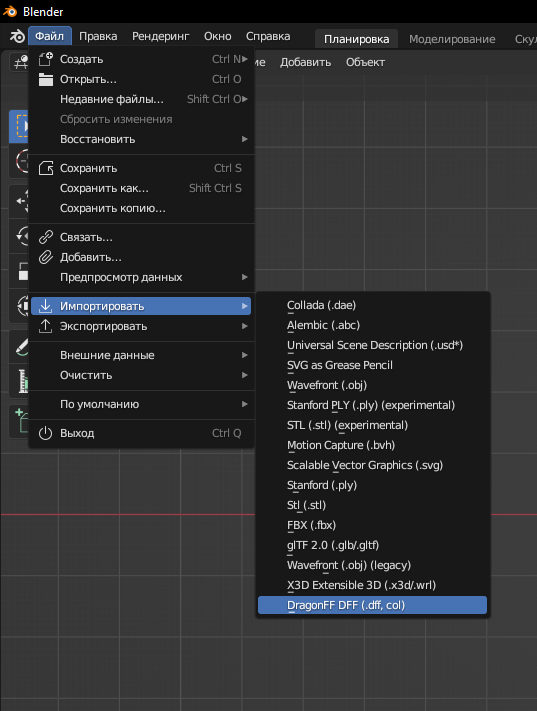Choose Добавить... in the file menu

click(141, 257)
